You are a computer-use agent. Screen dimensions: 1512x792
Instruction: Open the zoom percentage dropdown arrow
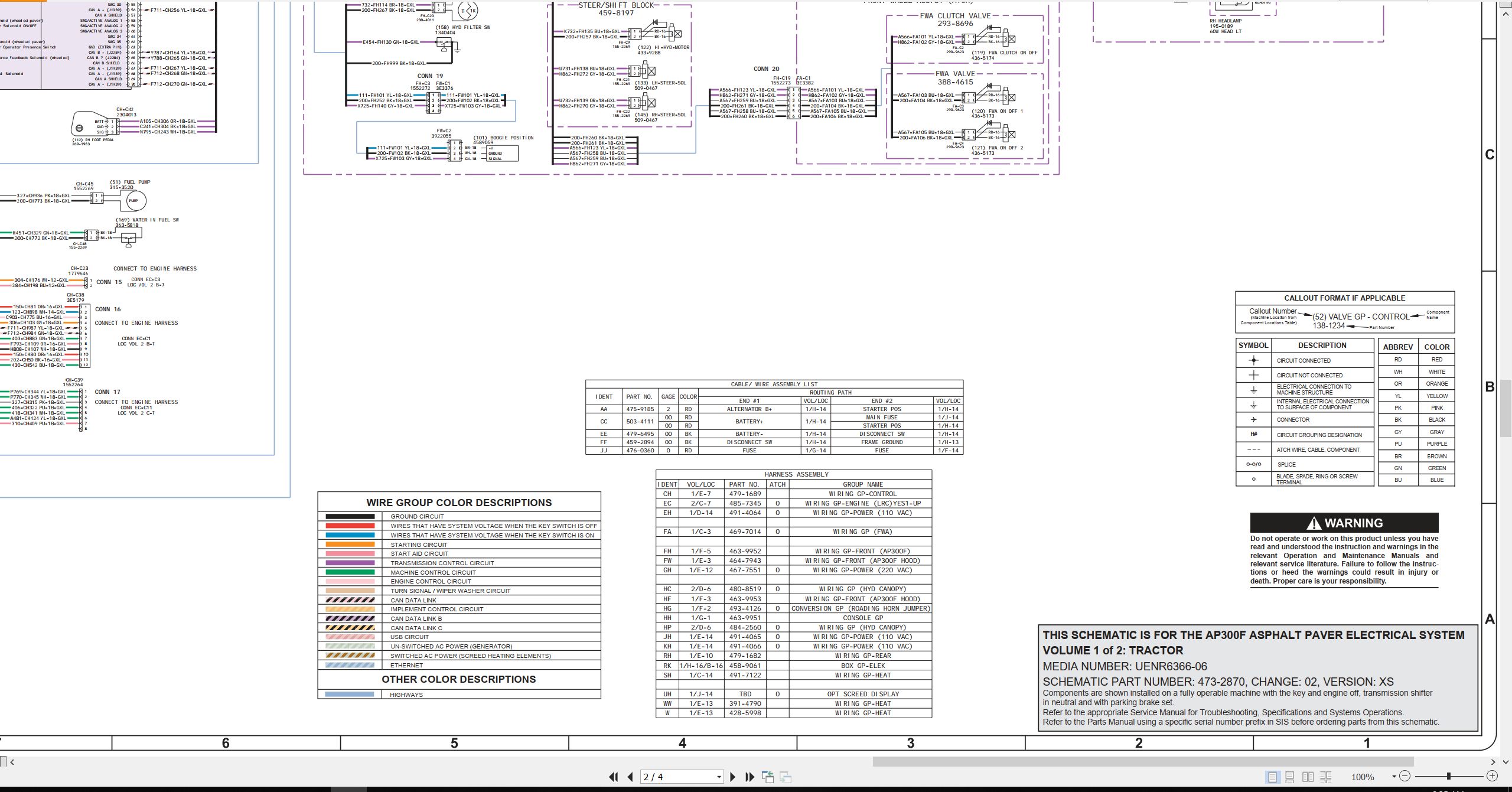point(1394,777)
